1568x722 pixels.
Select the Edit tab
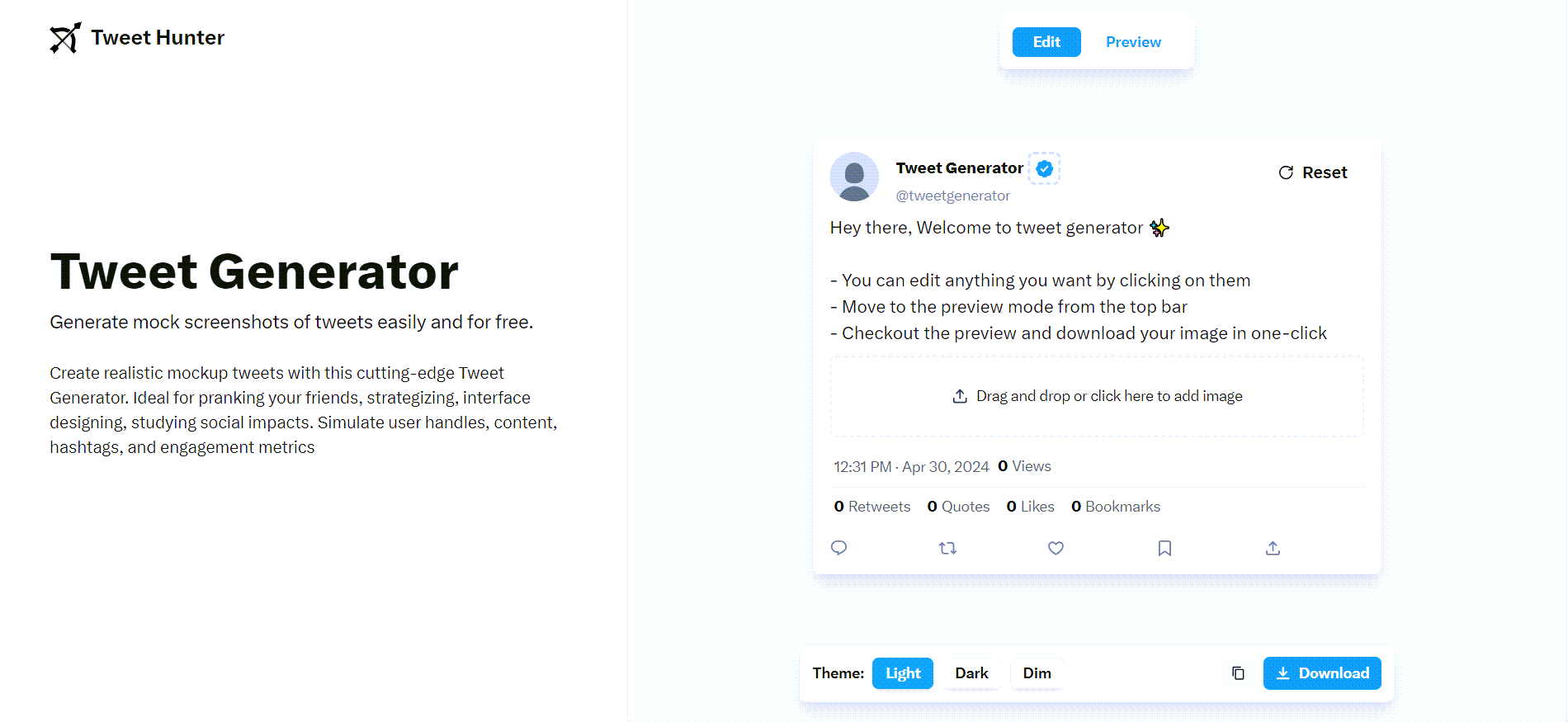pyautogui.click(x=1046, y=41)
